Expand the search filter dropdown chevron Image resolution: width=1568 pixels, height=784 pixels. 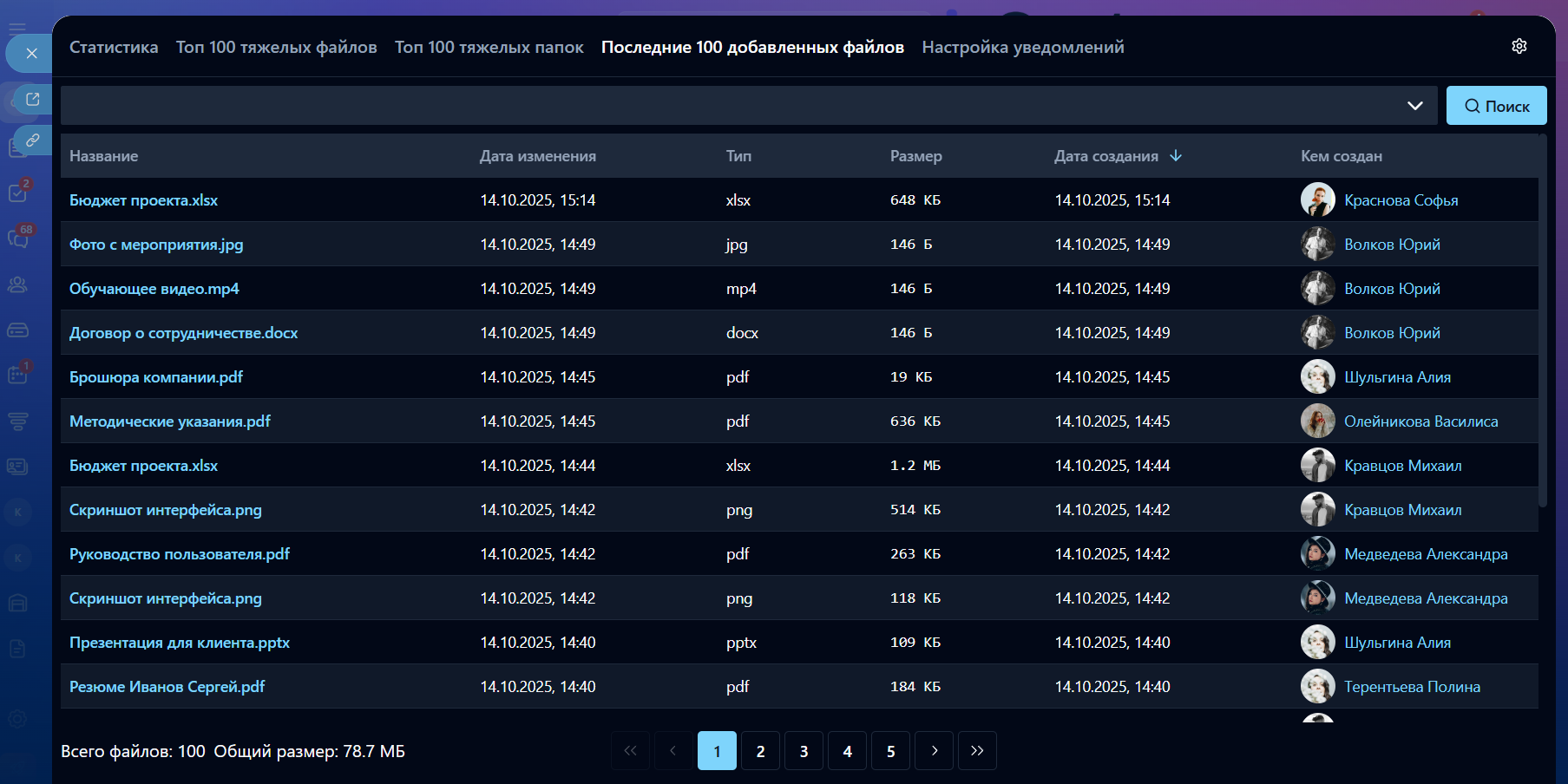(1414, 106)
